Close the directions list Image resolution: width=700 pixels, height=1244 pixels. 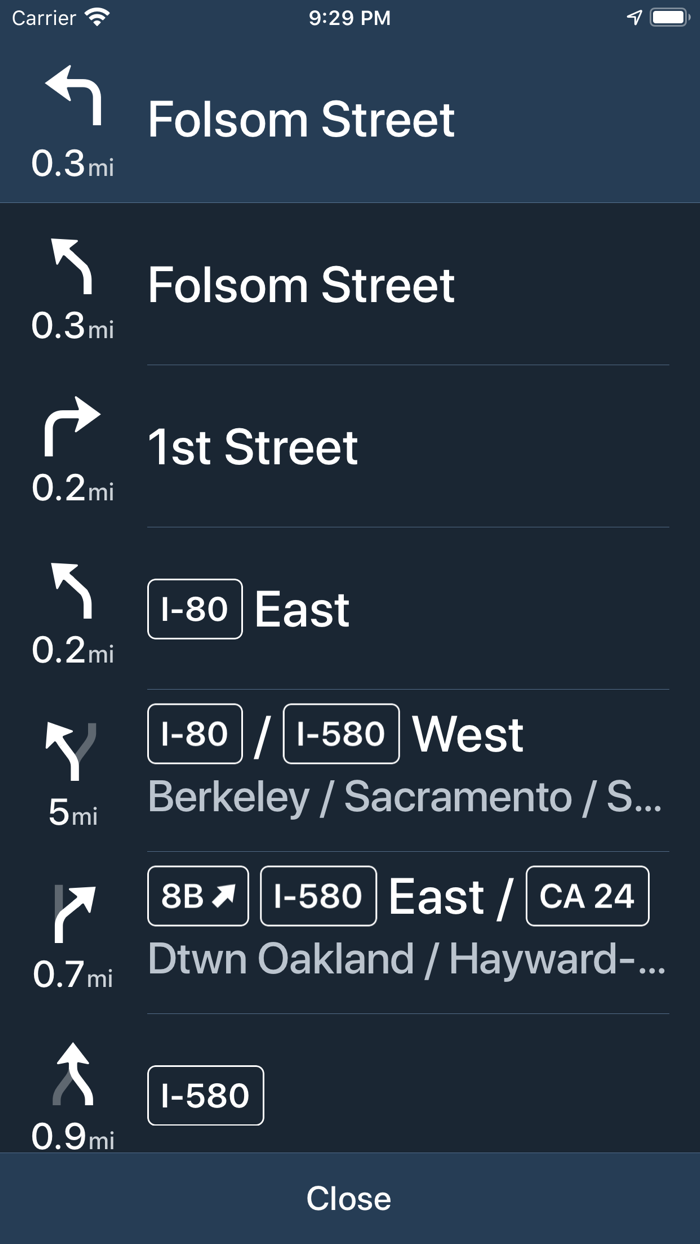pos(349,1198)
